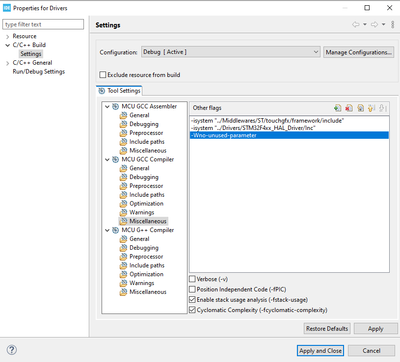400x362 pixels.
Task: Select General under MCU G++ Compiler
Action: 139,239
